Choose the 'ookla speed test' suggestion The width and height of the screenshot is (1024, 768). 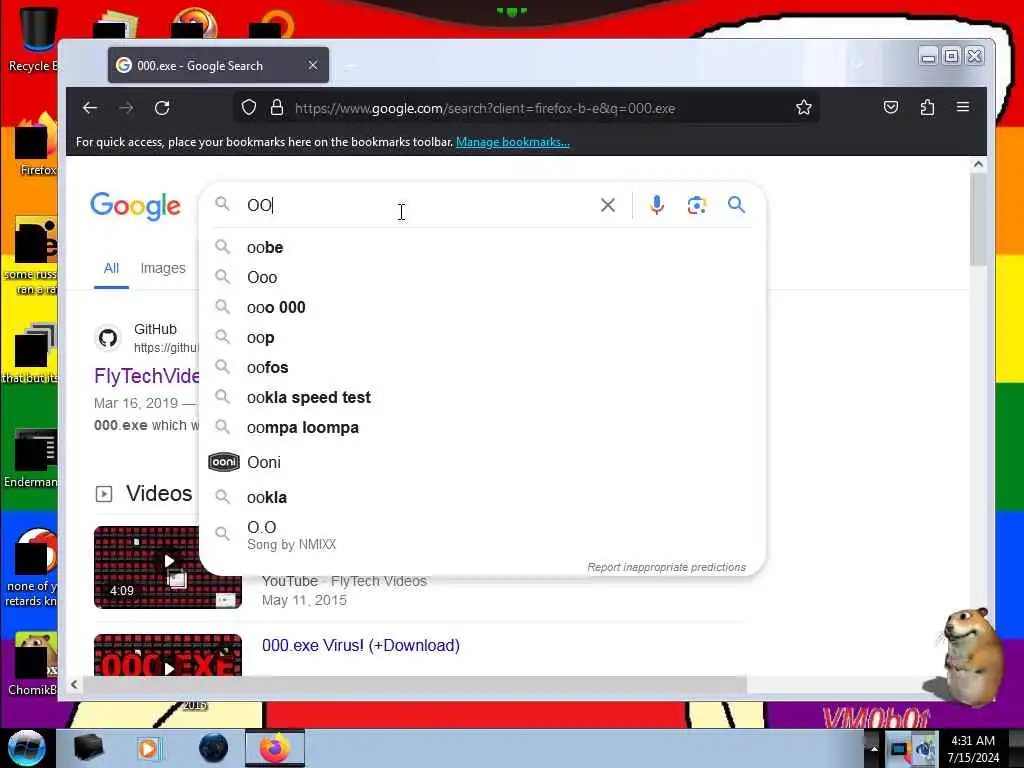pyautogui.click(x=483, y=398)
